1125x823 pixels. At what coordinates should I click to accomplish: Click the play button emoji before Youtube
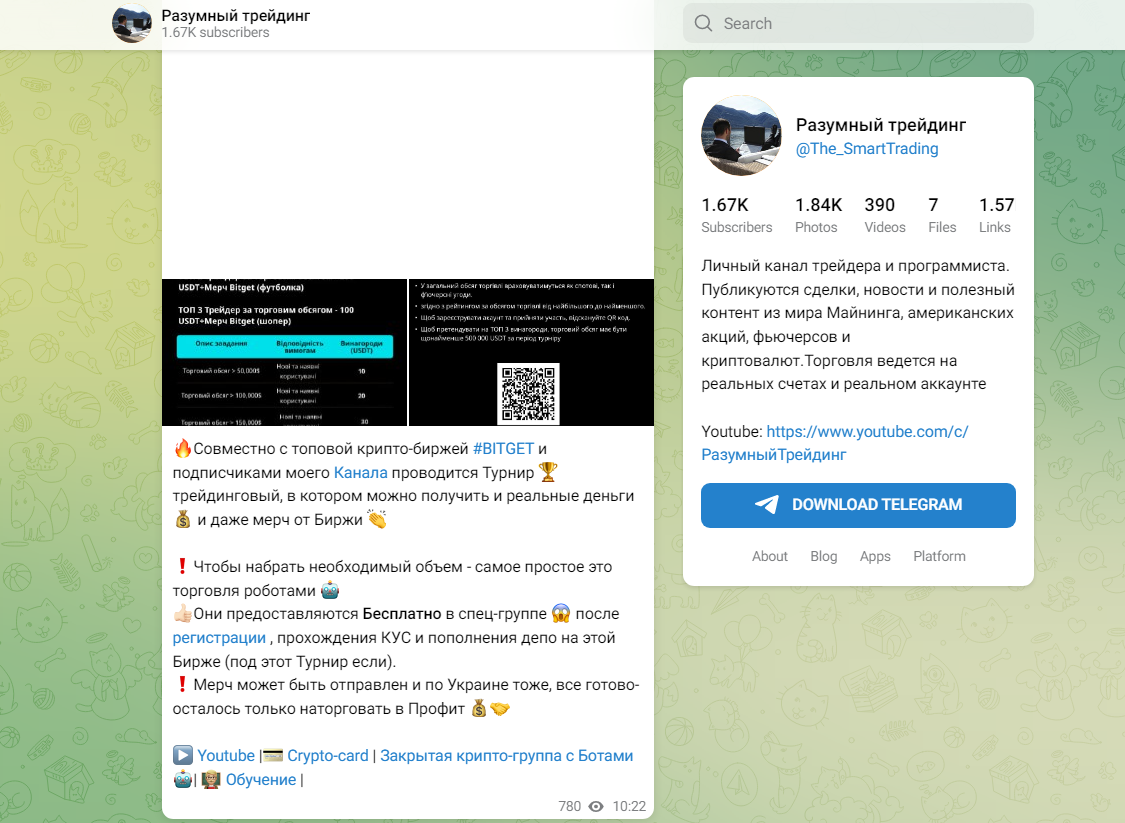pos(183,756)
